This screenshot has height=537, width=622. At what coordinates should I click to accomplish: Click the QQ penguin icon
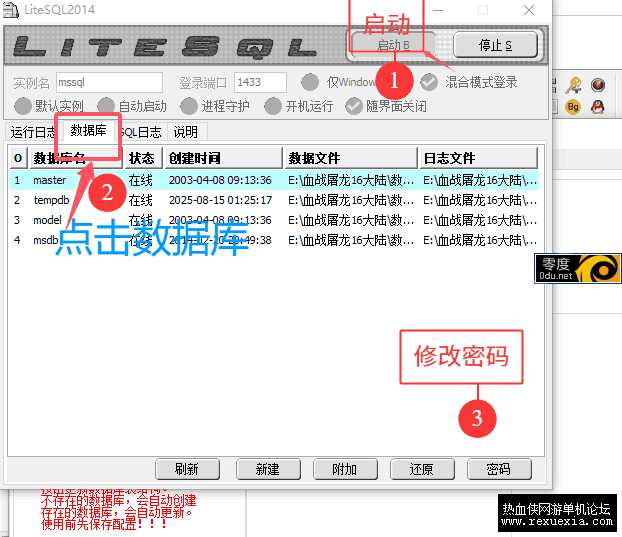(598, 106)
